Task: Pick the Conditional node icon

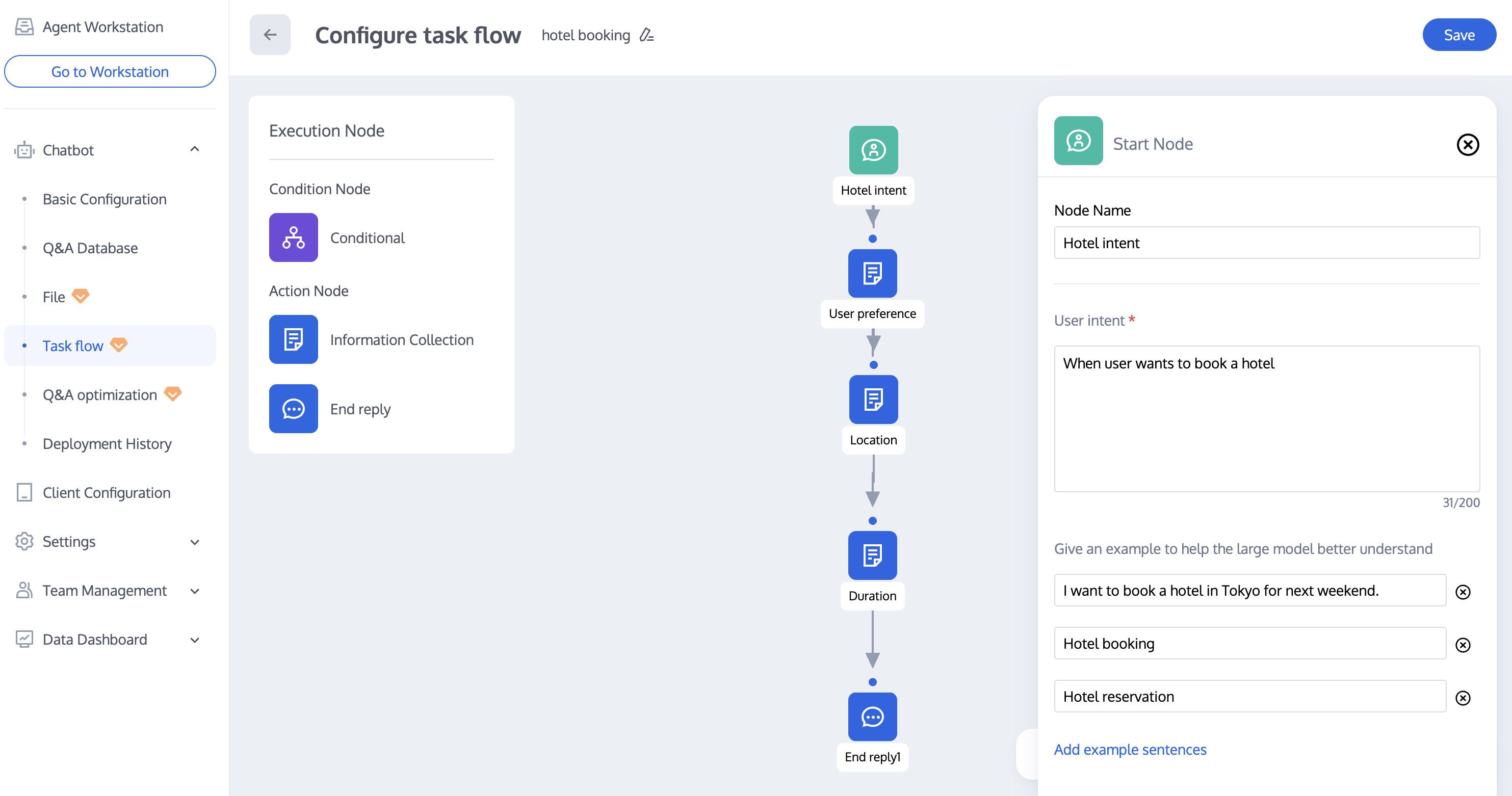Action: pyautogui.click(x=294, y=237)
